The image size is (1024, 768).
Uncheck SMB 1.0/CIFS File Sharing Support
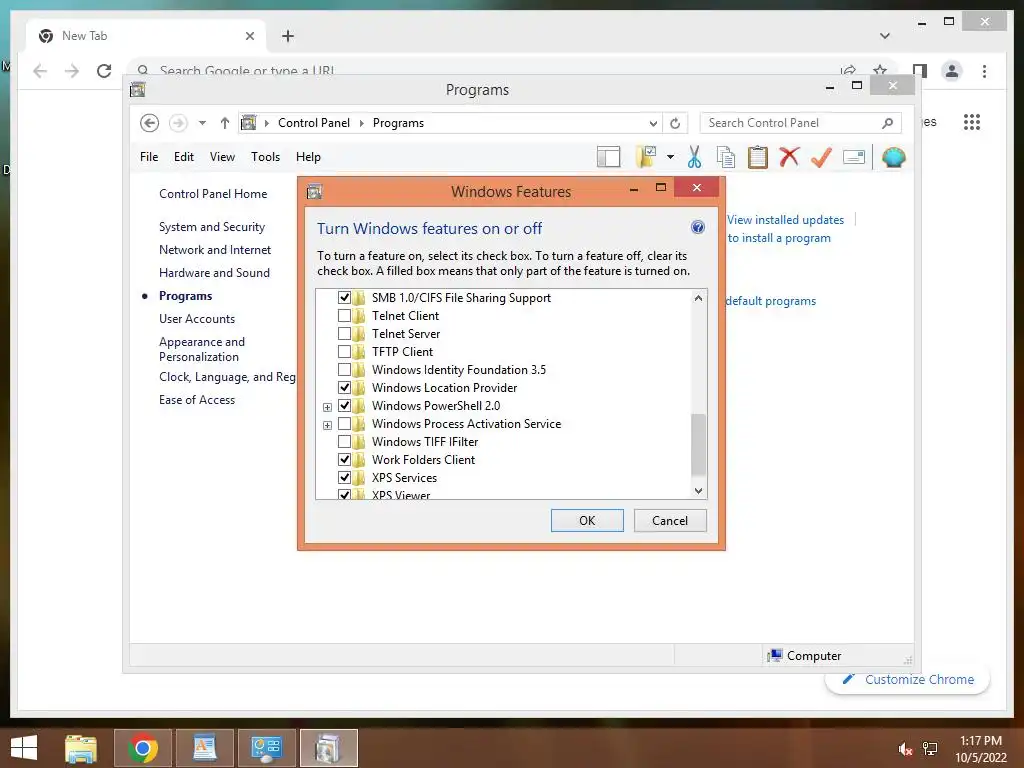tap(344, 298)
